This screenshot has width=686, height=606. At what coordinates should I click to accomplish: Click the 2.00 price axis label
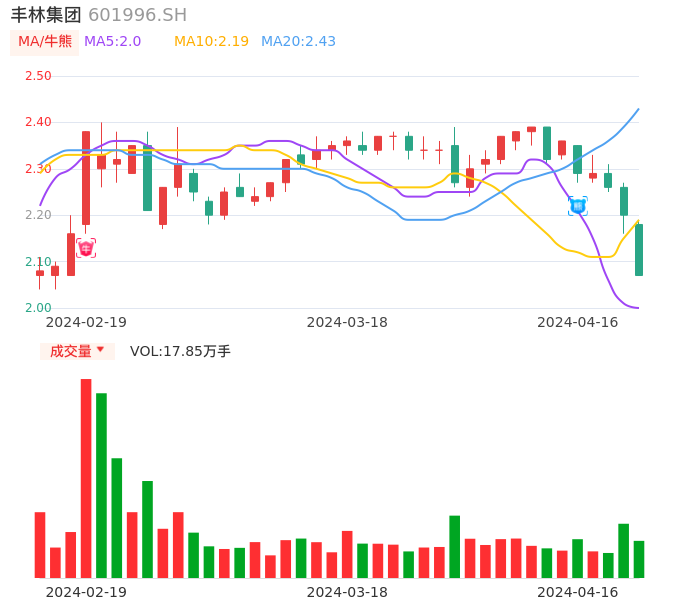point(38,308)
